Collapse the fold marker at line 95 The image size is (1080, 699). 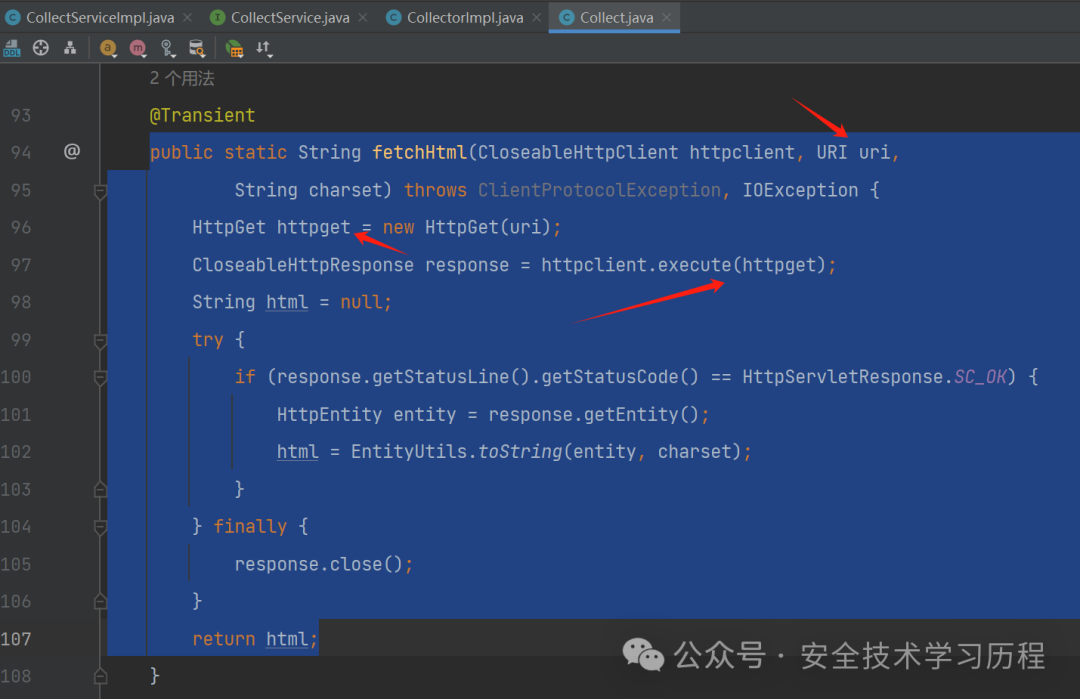click(x=101, y=191)
